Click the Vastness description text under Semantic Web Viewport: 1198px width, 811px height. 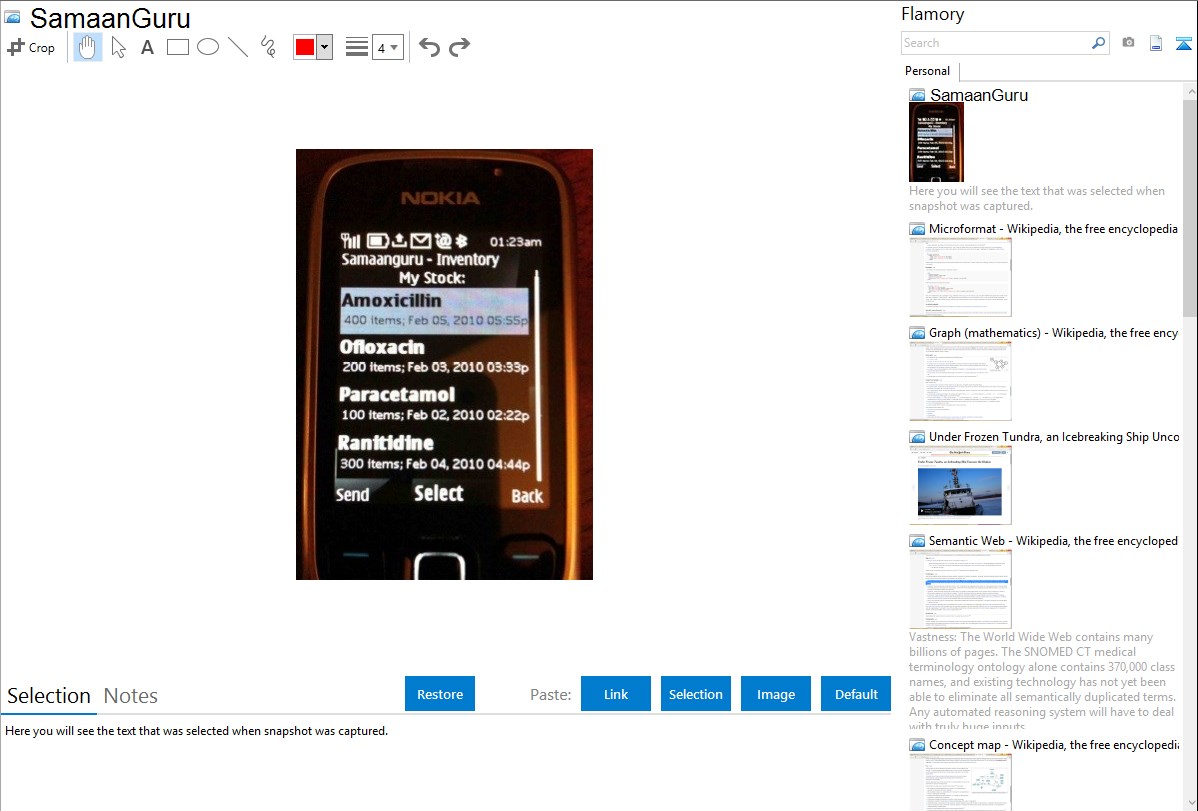[x=1043, y=681]
